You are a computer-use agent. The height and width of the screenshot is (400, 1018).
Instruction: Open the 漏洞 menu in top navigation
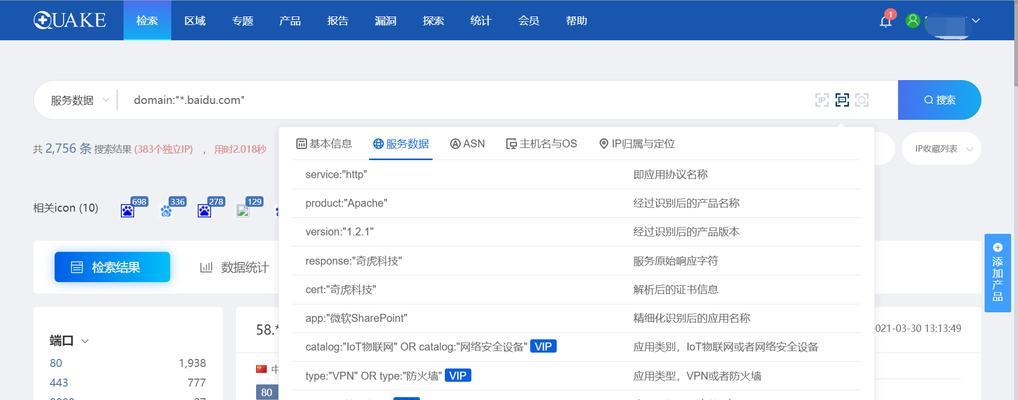point(386,21)
